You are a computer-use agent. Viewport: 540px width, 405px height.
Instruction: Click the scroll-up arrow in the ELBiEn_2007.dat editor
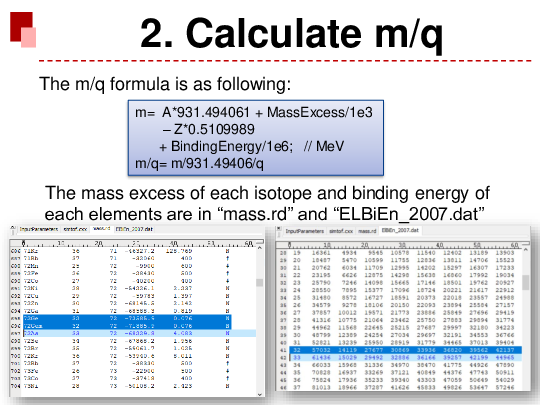point(526,249)
